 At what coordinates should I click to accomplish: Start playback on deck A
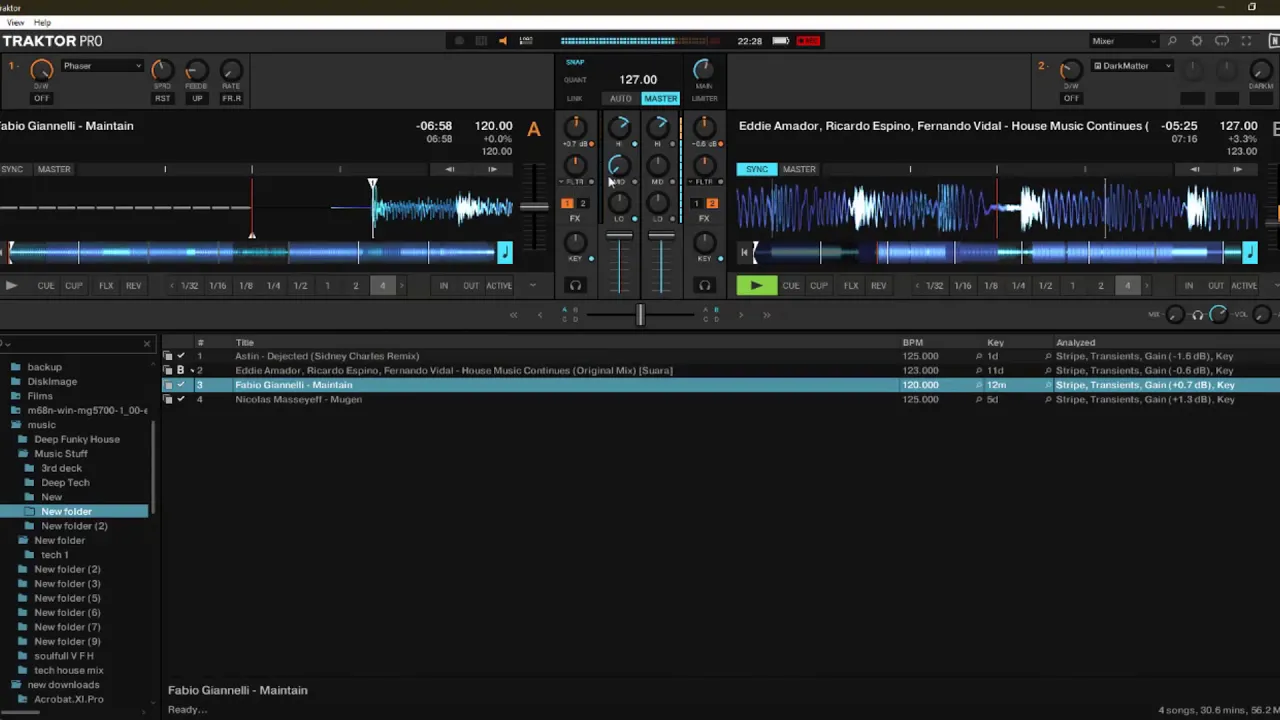(x=11, y=286)
